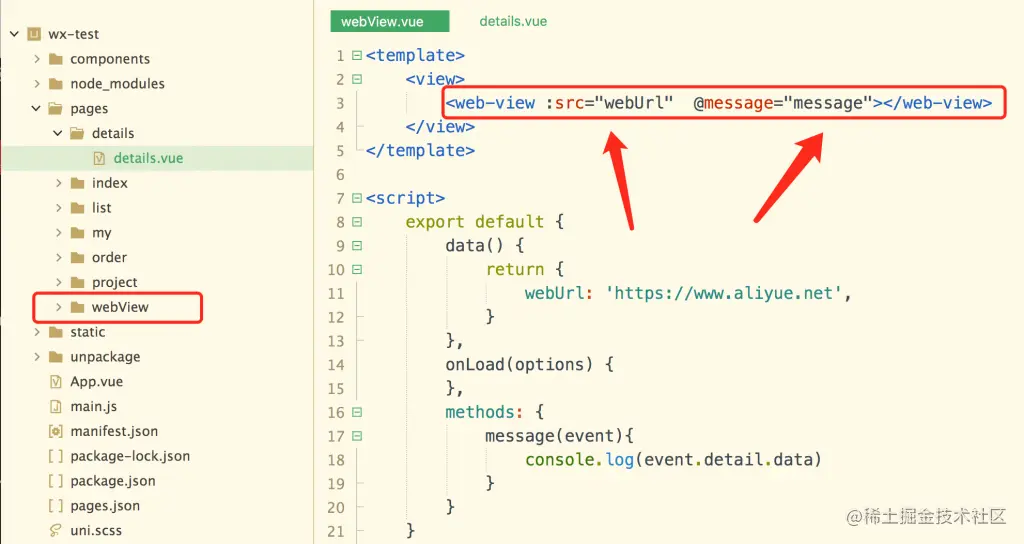The height and width of the screenshot is (544, 1024).
Task: Collapse the wx-test project root chevron
Action: point(14,33)
